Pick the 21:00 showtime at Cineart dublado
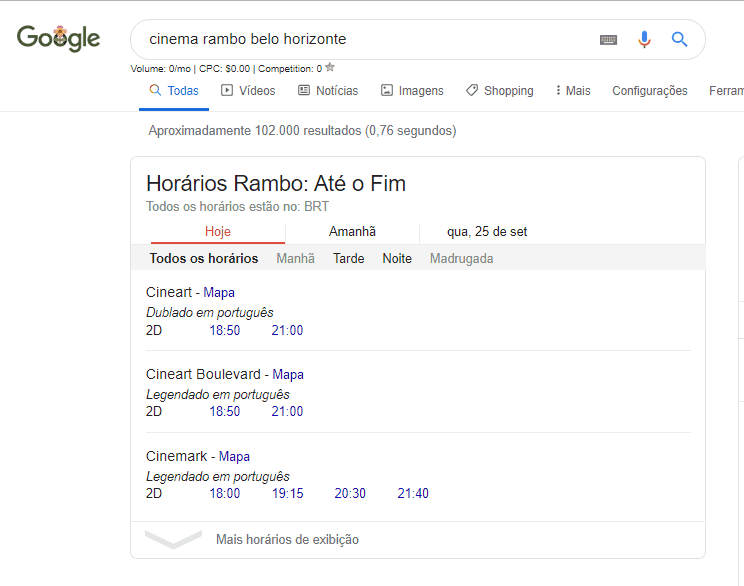Viewport: 744px width, 586px height. pyautogui.click(x=287, y=330)
